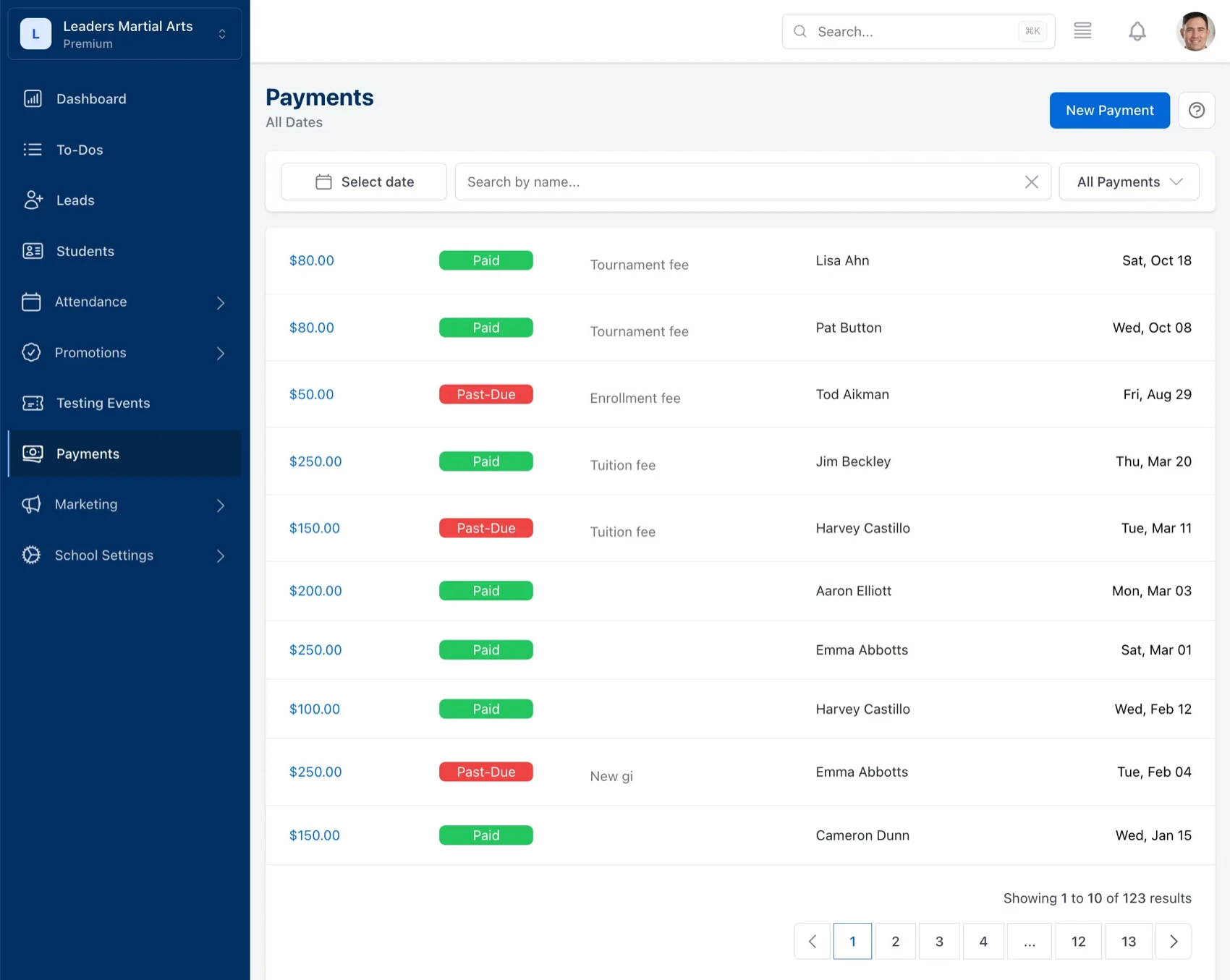Open the Students section icon
The image size is (1230, 980).
pos(33,251)
